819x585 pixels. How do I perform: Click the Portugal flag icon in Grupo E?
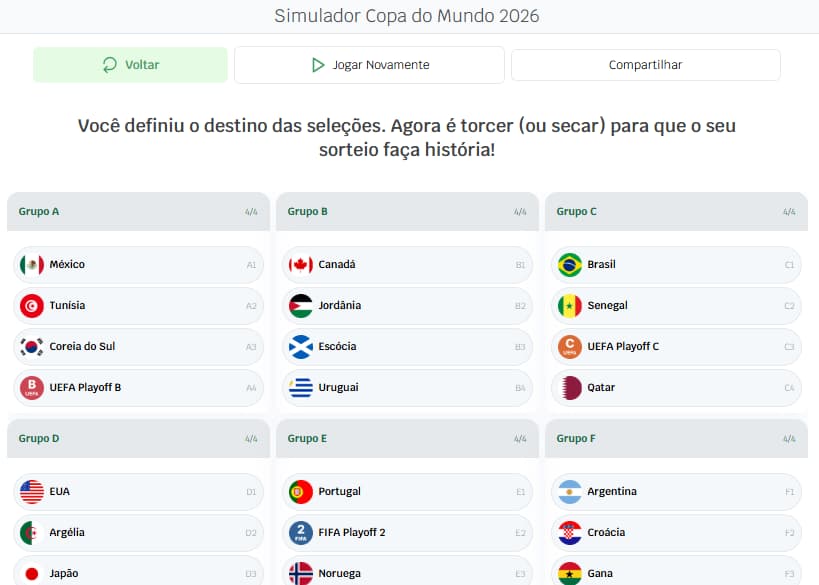point(299,491)
